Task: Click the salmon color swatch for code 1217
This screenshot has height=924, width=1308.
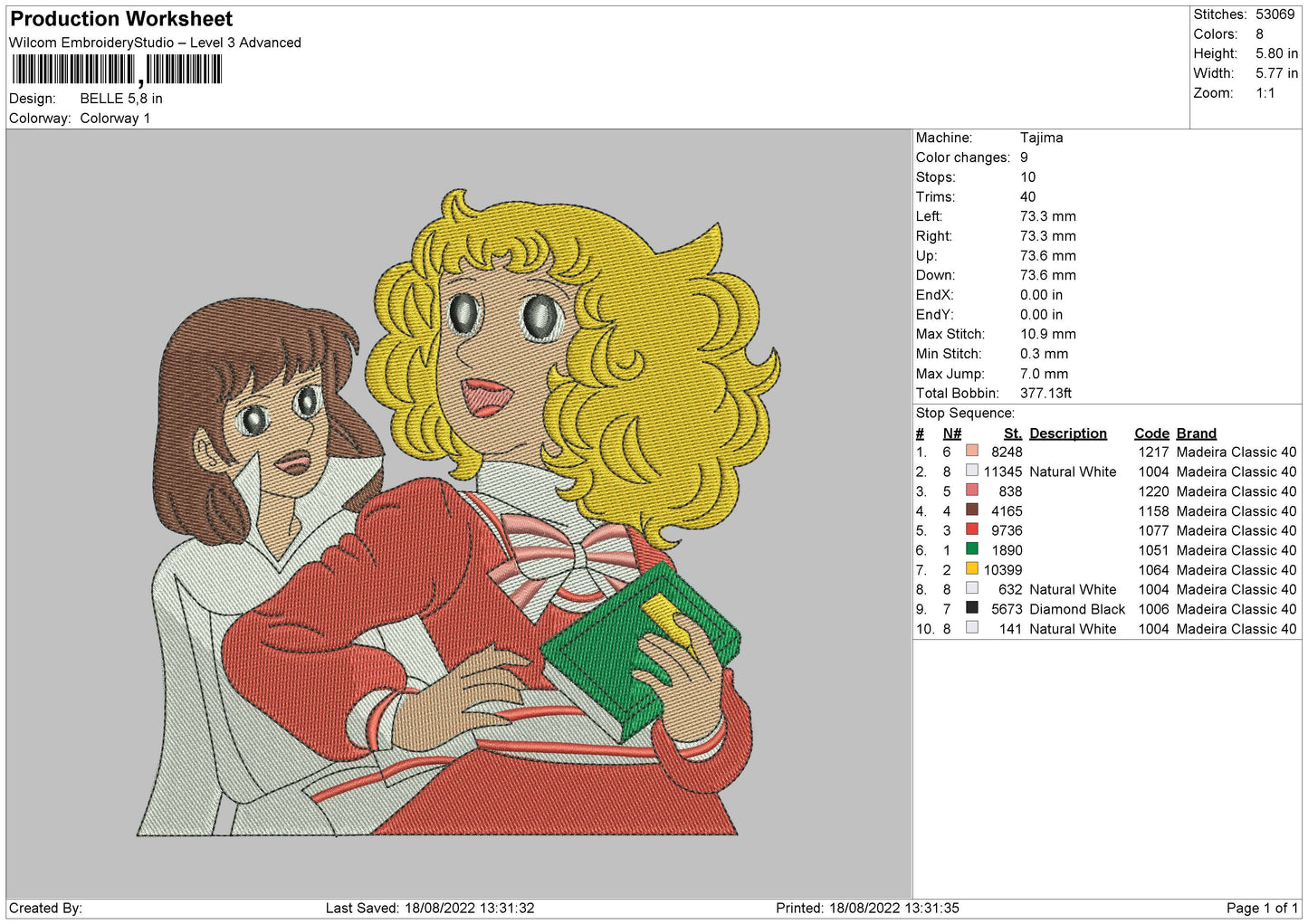Action: click(x=971, y=451)
